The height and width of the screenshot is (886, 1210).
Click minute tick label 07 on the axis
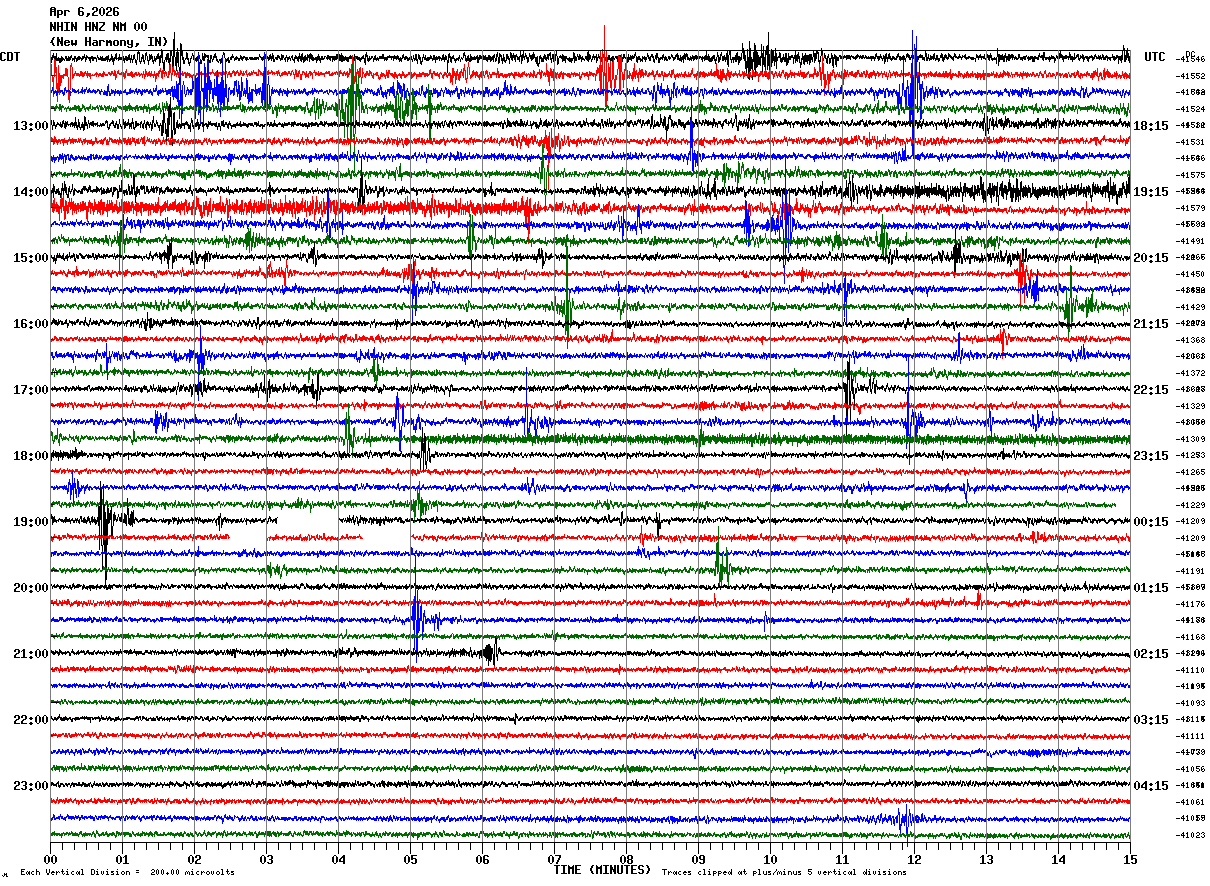[x=554, y=859]
